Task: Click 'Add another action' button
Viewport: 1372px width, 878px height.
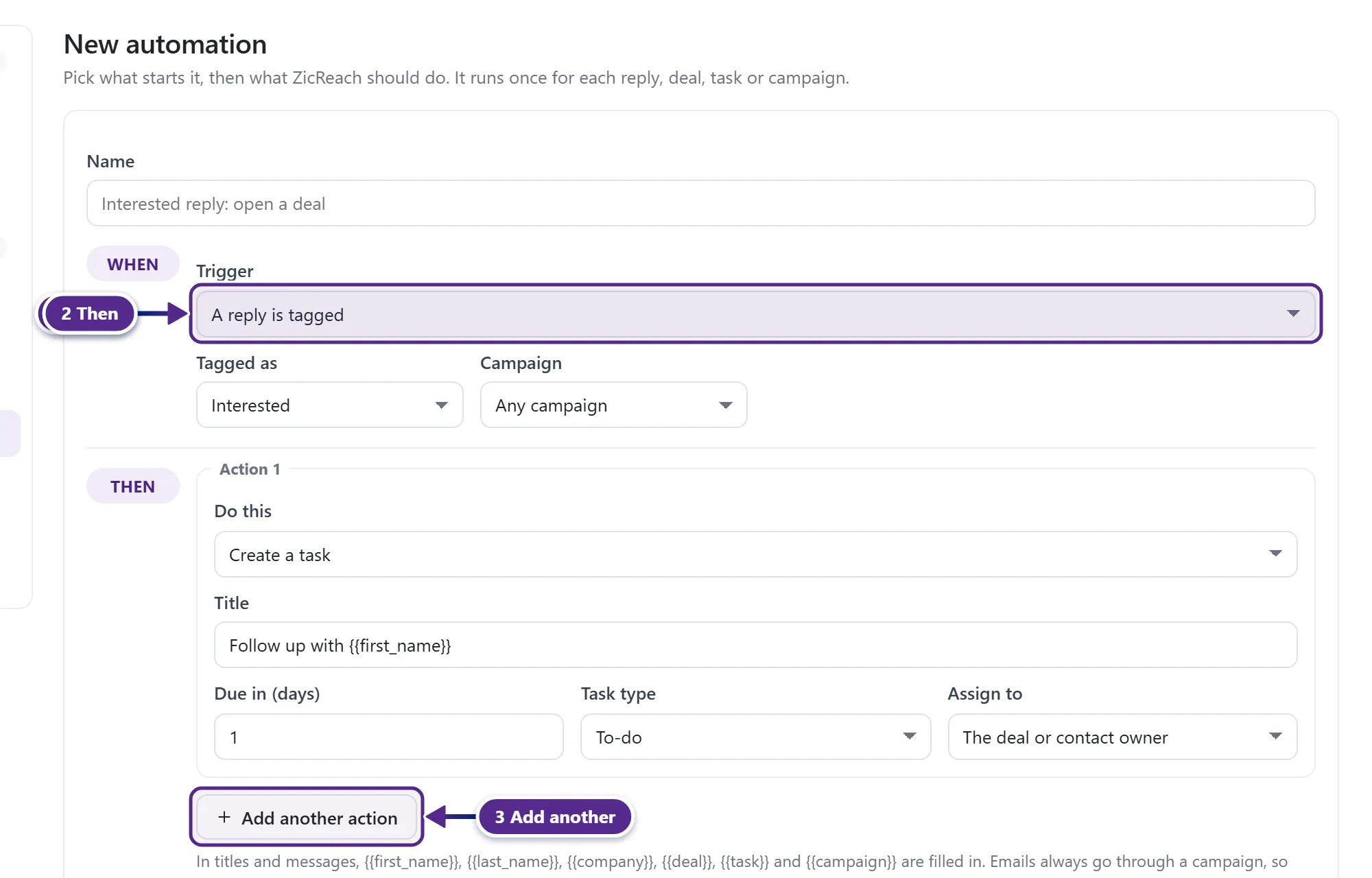Action: (307, 817)
